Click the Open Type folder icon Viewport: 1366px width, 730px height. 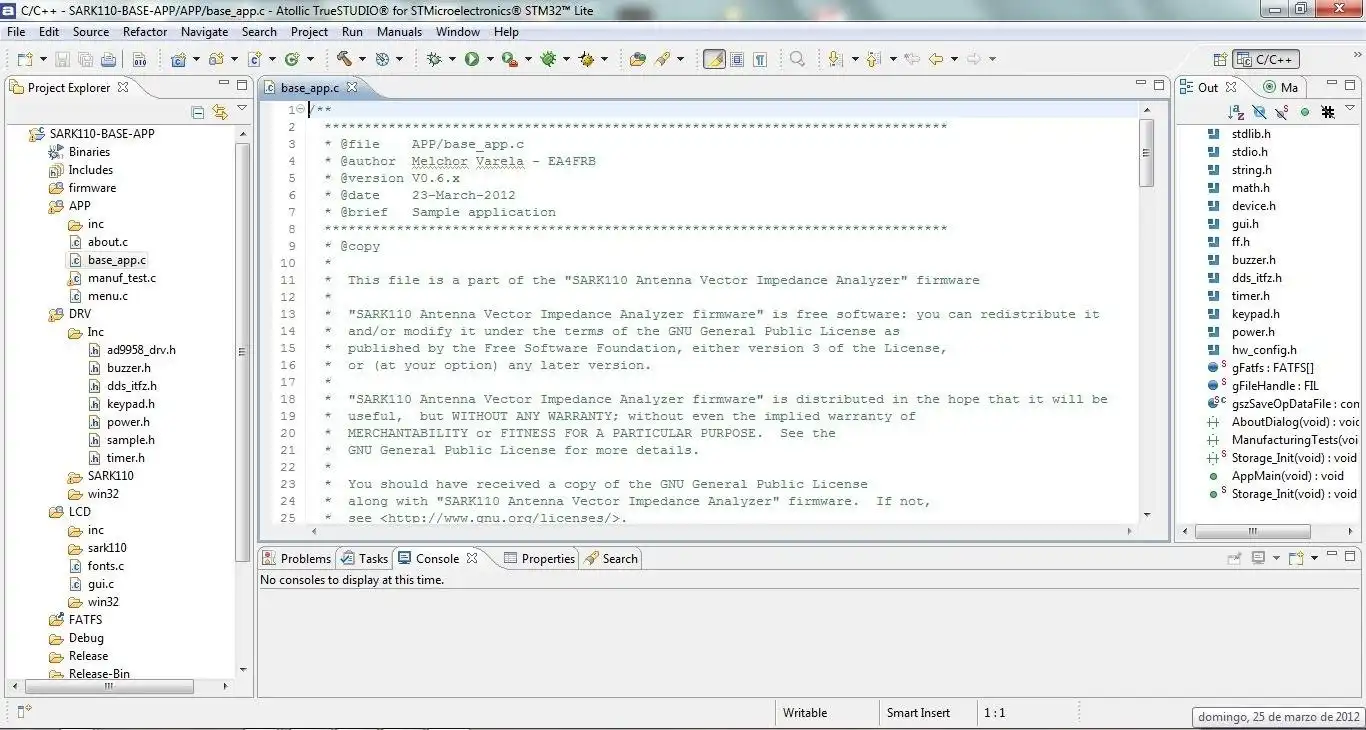point(637,59)
